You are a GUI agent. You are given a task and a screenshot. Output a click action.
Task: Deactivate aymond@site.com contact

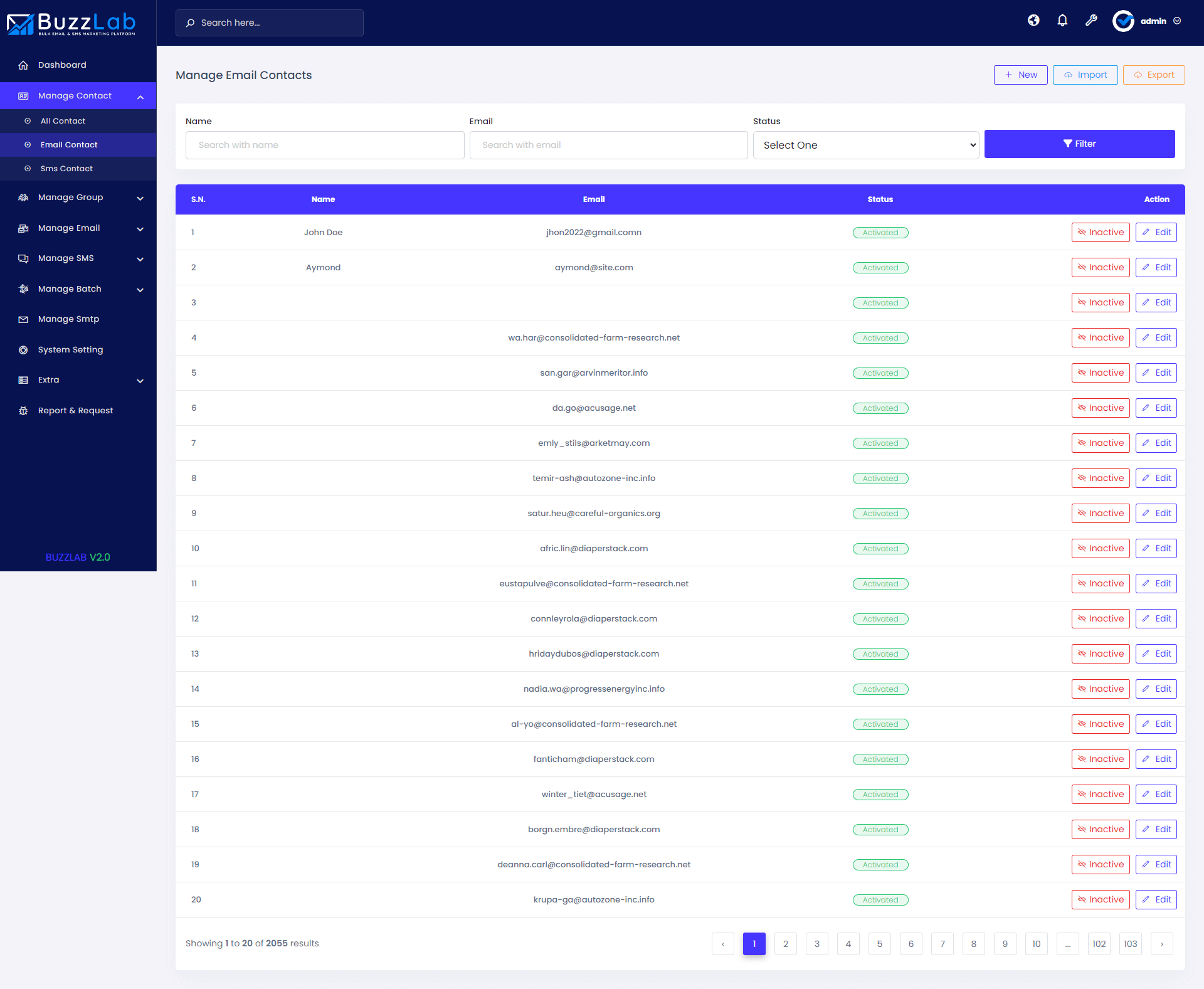tap(1100, 268)
